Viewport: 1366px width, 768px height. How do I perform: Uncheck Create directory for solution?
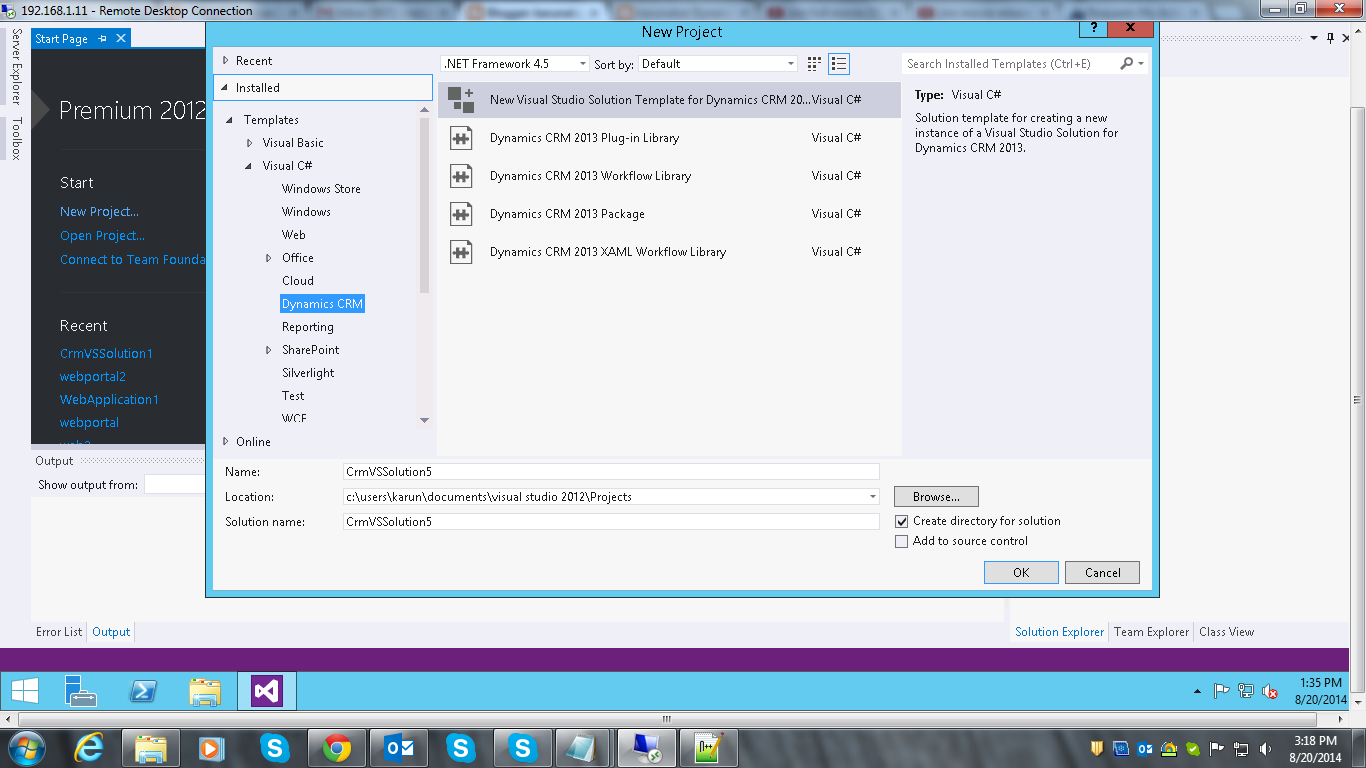coord(901,521)
